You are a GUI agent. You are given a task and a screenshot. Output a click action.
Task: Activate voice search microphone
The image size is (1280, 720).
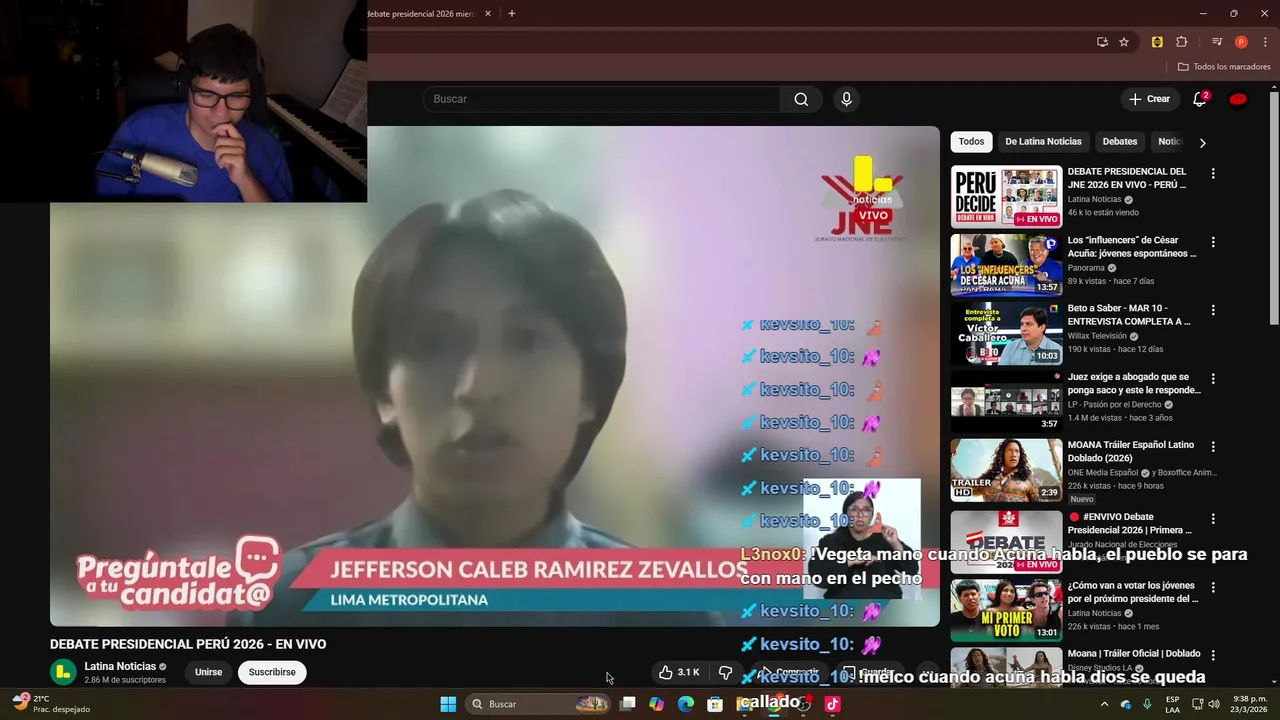(x=846, y=99)
